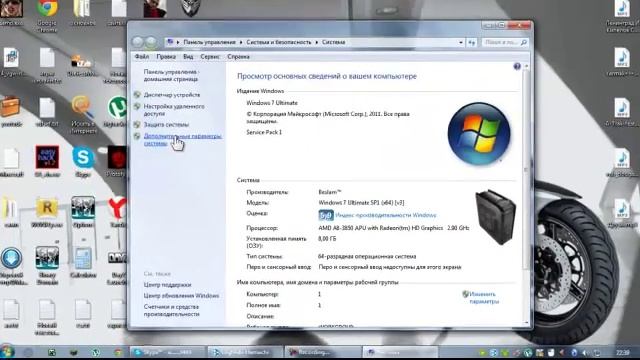This screenshot has height=360, width=640.
Task: Click the 5.9 performance score badge
Action: coord(326,215)
